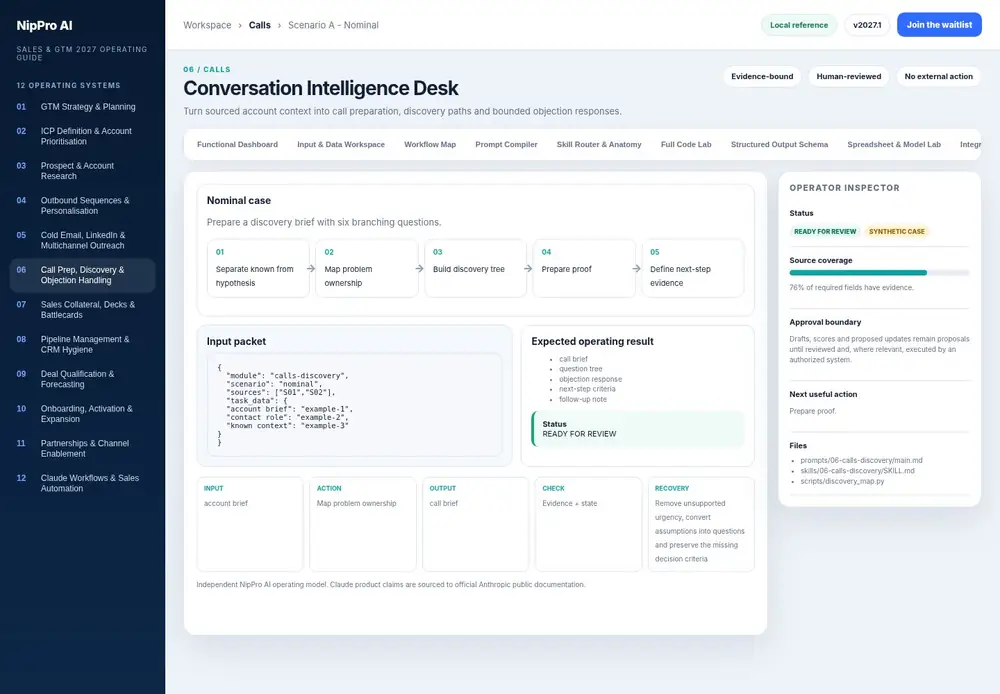Open ICP Definition & Account Prioritisation

(x=82, y=136)
